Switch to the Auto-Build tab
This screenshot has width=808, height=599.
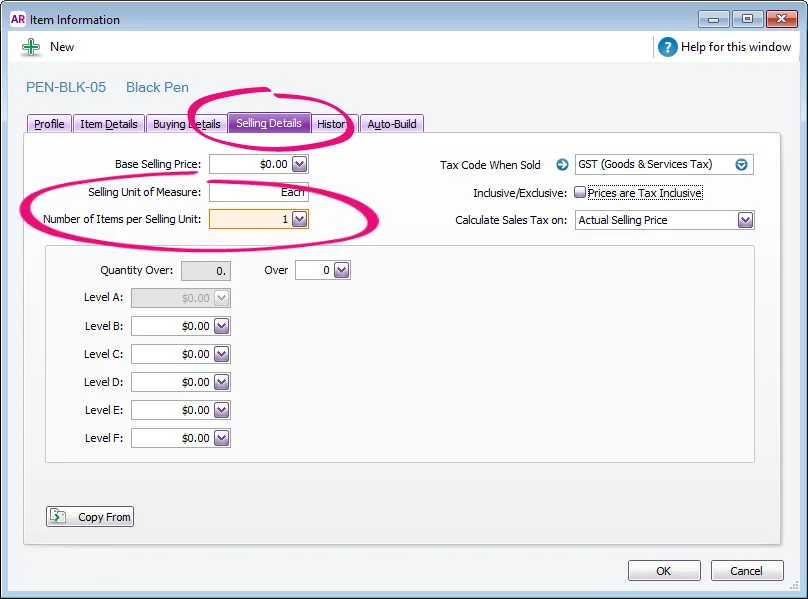(392, 124)
